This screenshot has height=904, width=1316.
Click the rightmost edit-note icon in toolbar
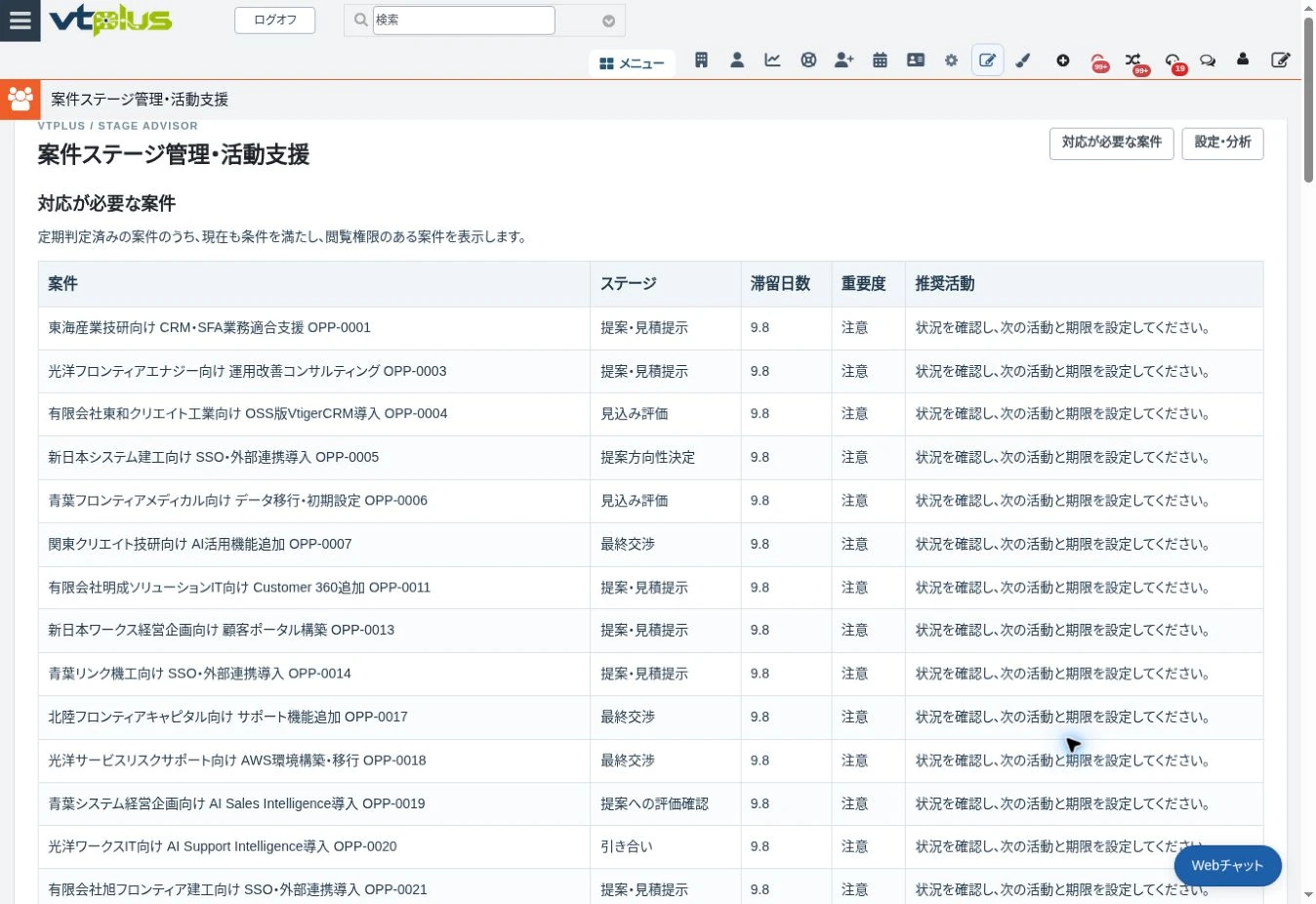pos(1280,61)
